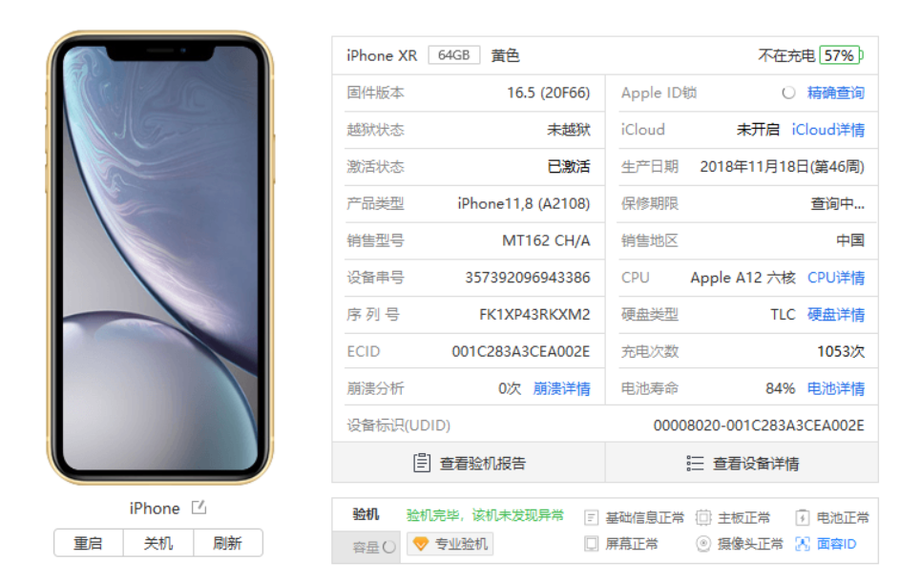Click the 摄像头正常 camera icon

tap(703, 544)
